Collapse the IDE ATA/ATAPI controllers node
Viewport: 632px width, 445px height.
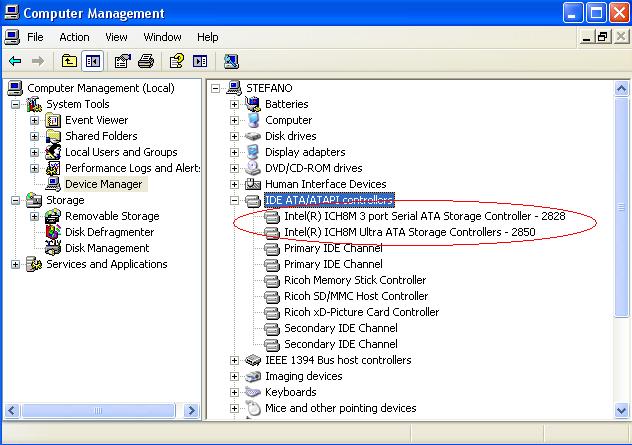[234, 200]
